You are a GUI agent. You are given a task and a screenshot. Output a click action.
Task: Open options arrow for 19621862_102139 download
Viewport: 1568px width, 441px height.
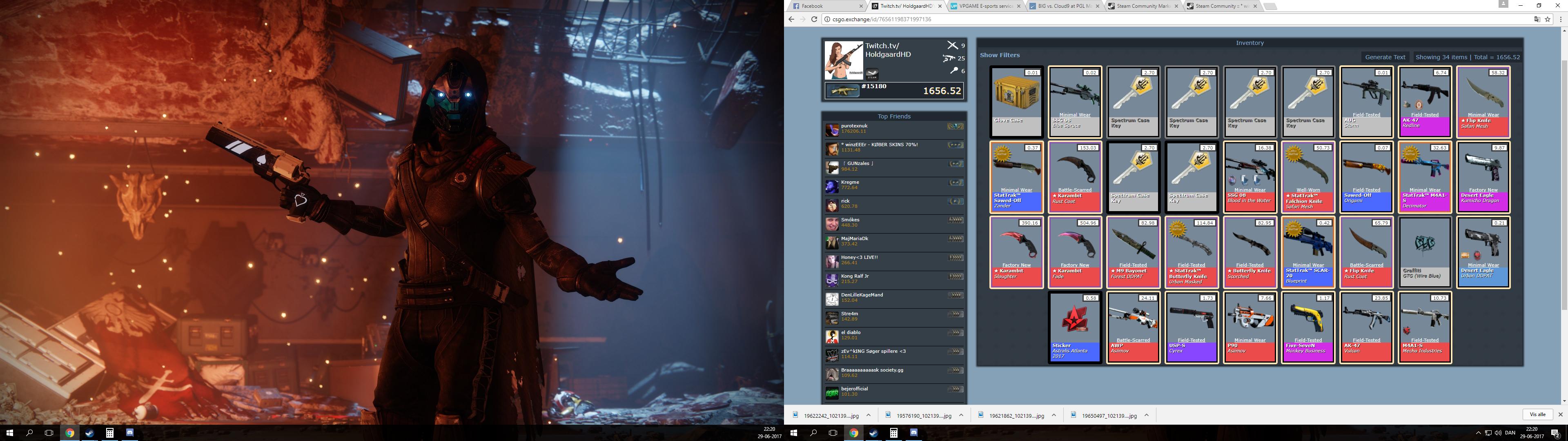[1053, 415]
